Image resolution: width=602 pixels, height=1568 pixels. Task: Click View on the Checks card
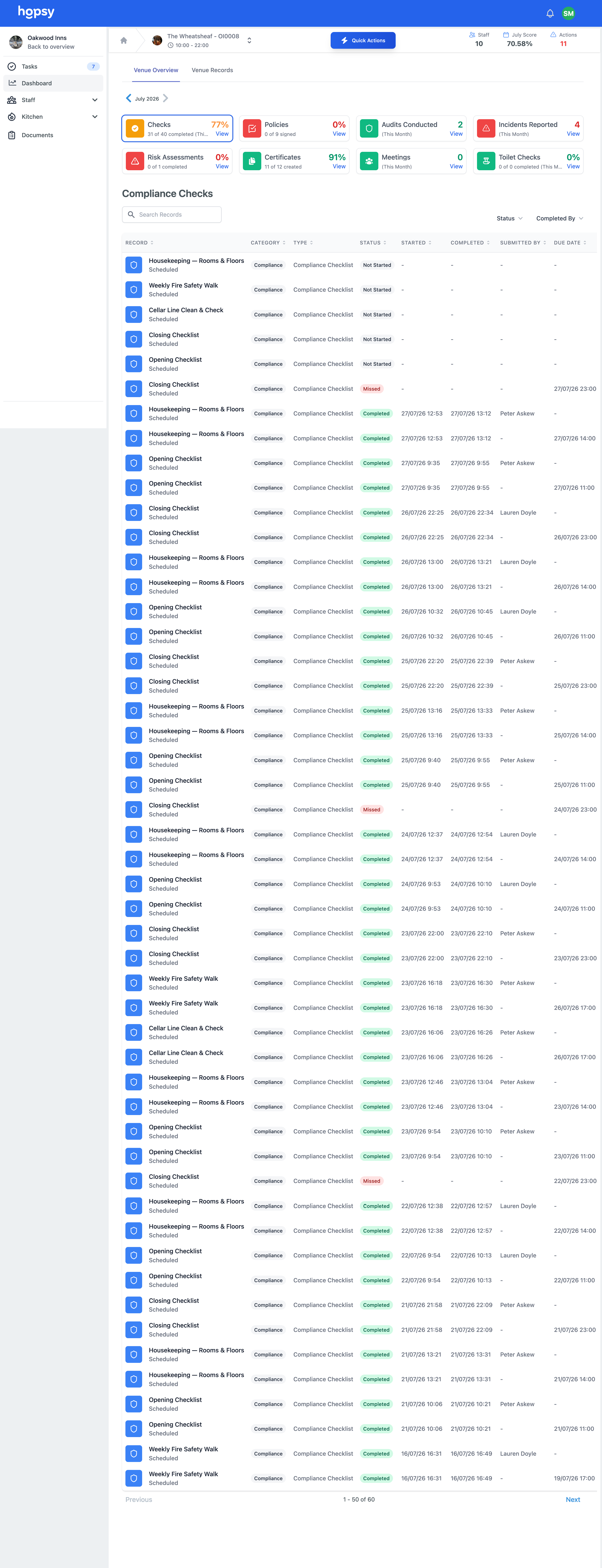tap(222, 134)
